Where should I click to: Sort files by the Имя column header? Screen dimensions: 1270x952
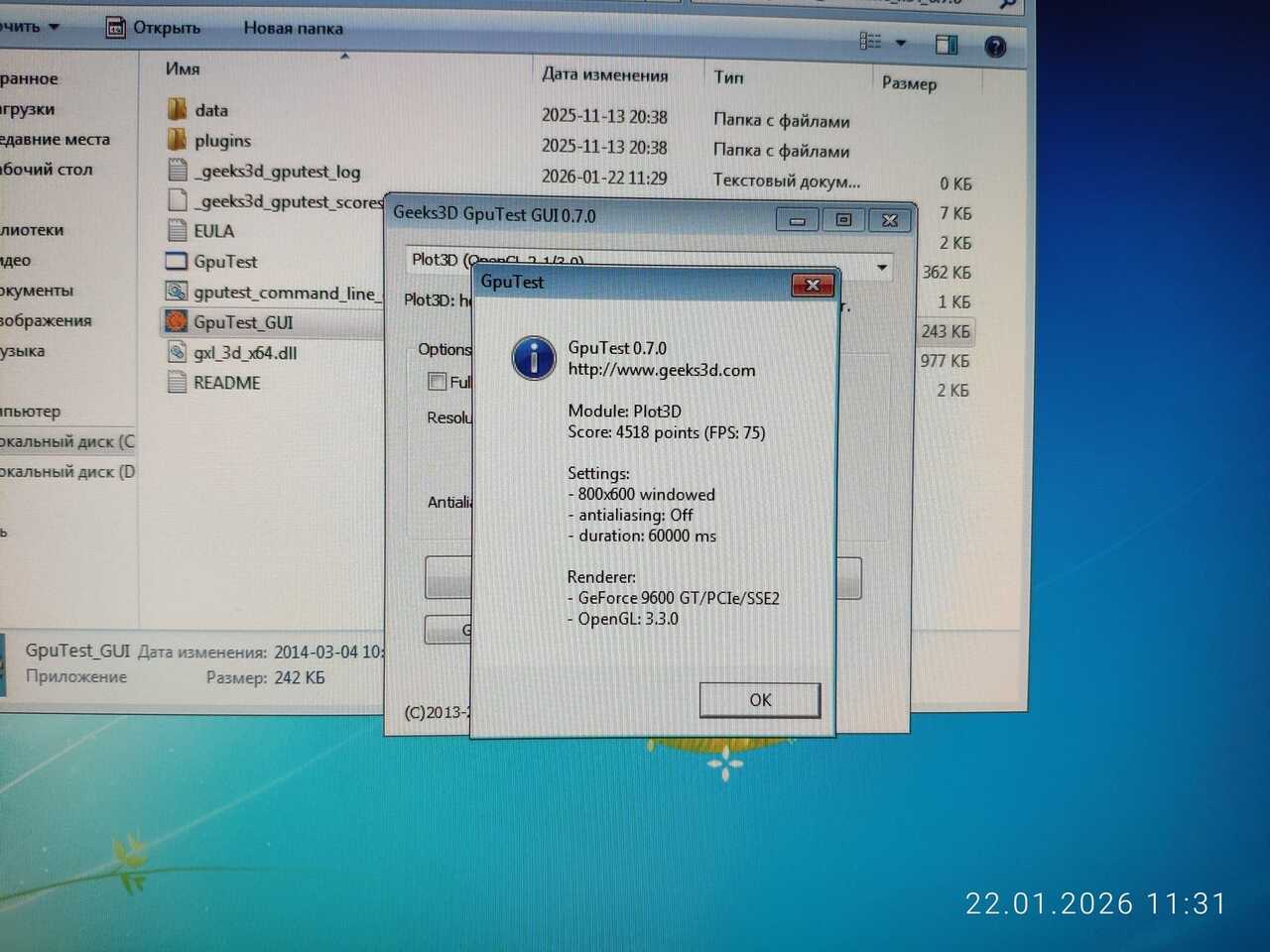(183, 68)
